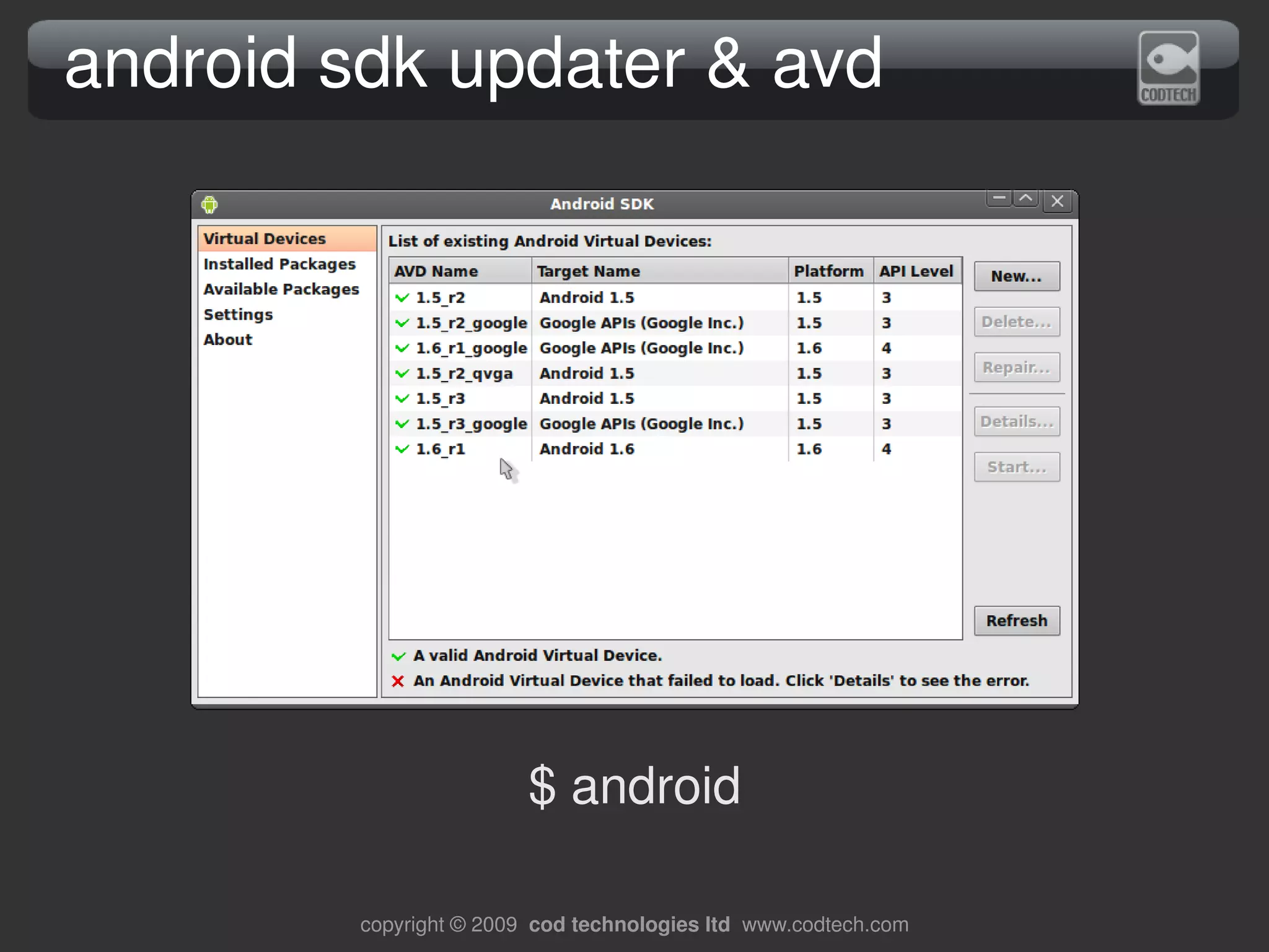Click the Delete... button
The image size is (1269, 952).
pyautogui.click(x=1017, y=322)
